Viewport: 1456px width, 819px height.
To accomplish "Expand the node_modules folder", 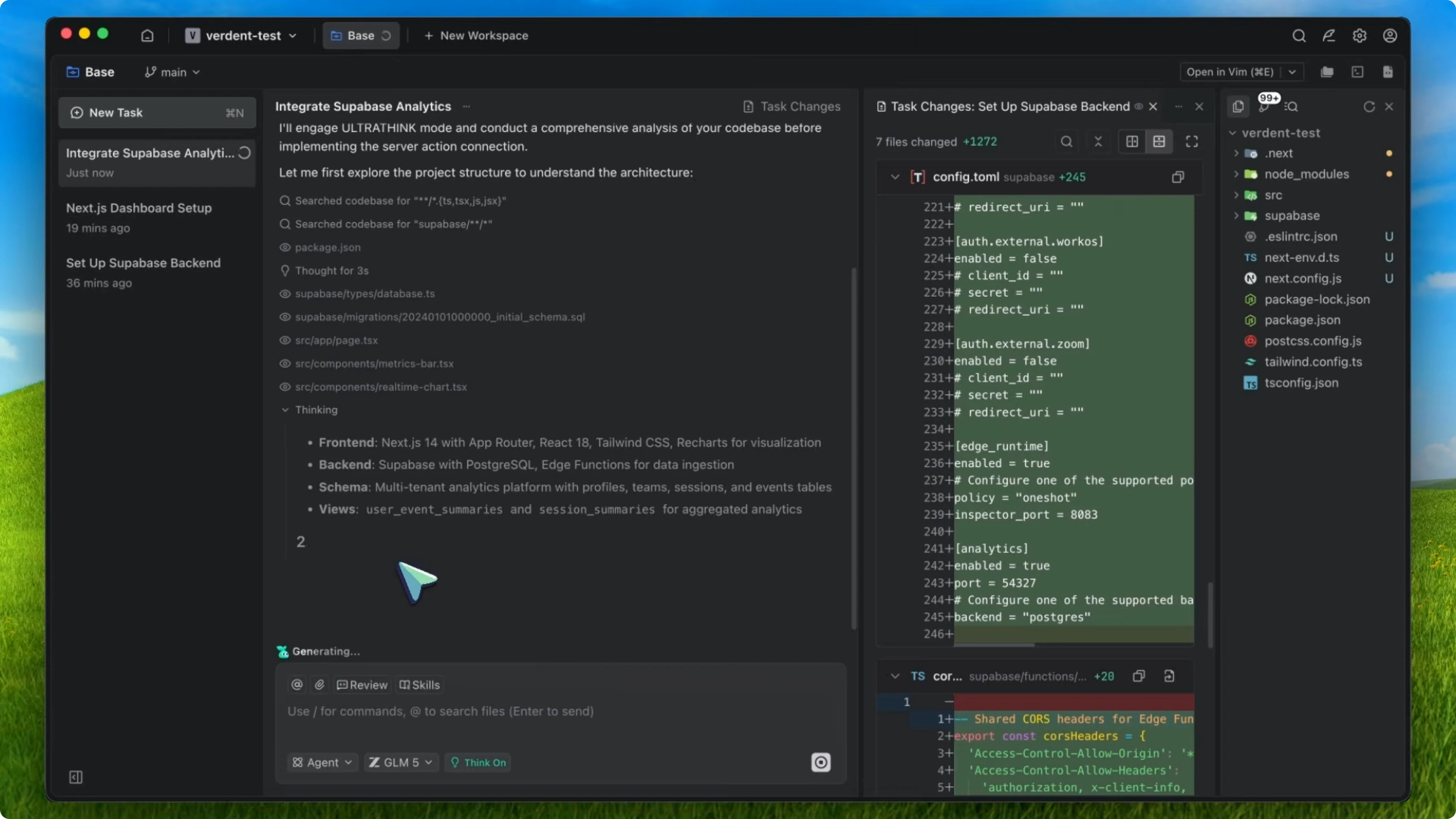I will 1306,174.
